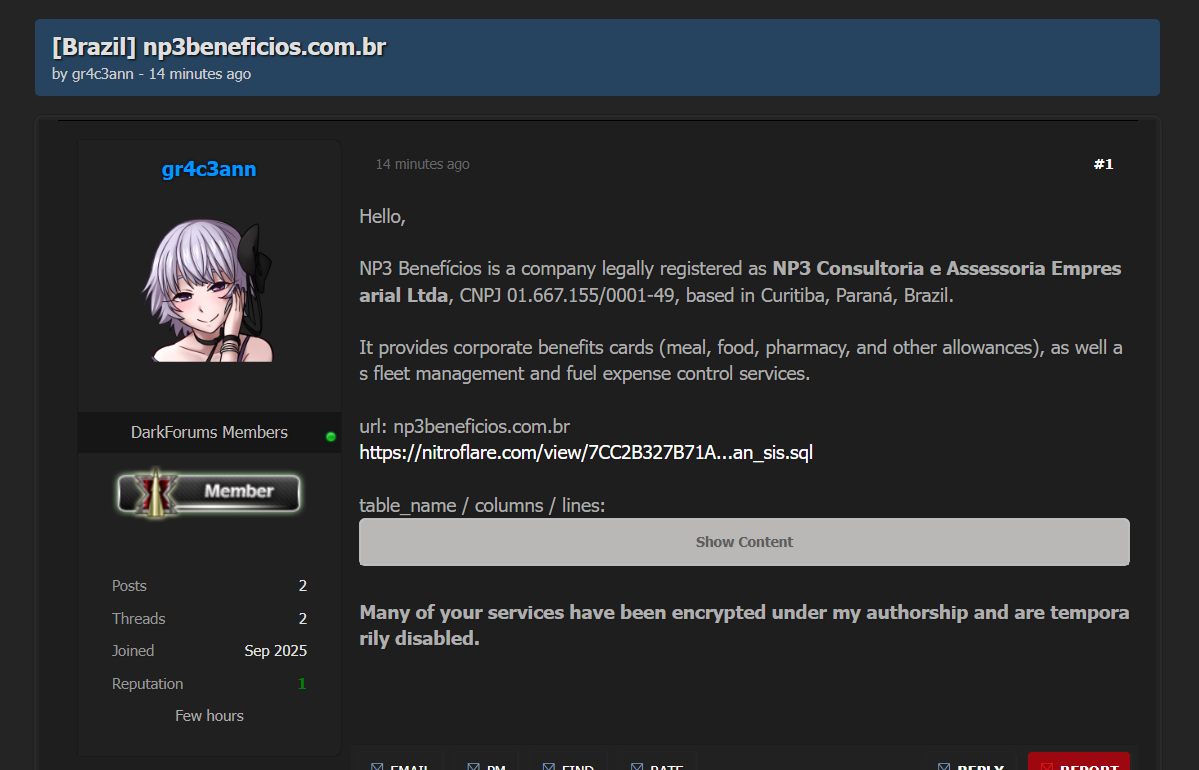Screen dimensions: 1199x770
Task: Open the green Reputation score 1
Action: click(302, 684)
